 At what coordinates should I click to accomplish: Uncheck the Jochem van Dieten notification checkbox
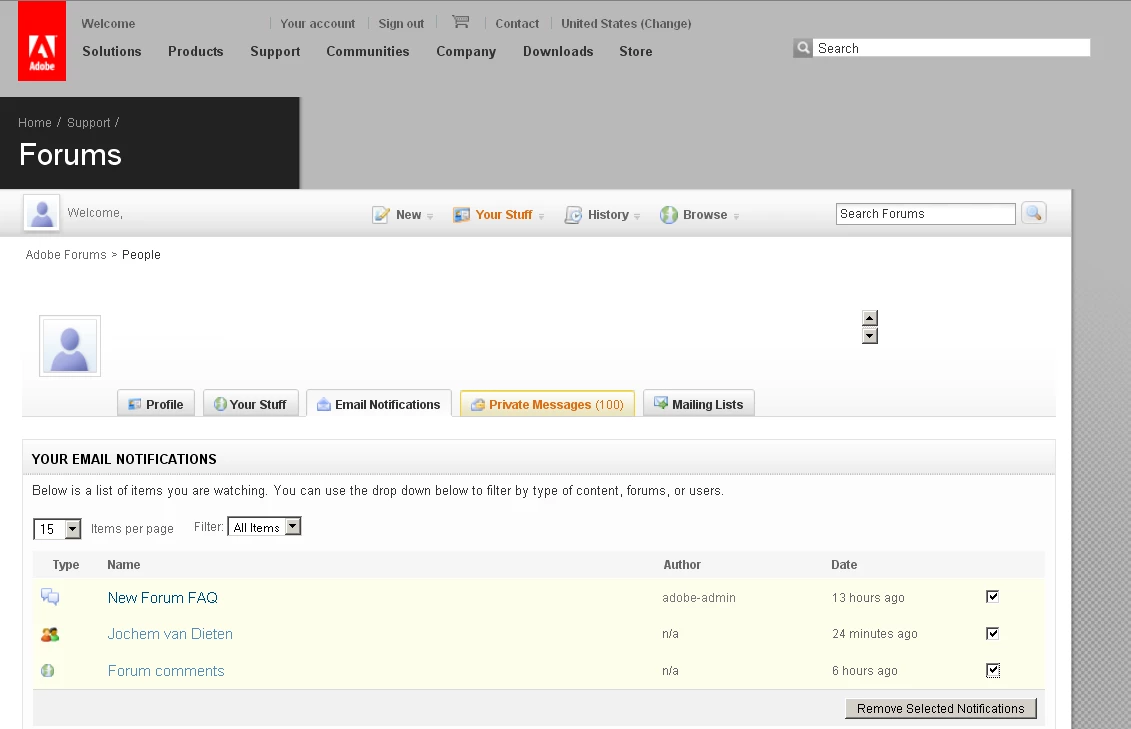point(993,633)
